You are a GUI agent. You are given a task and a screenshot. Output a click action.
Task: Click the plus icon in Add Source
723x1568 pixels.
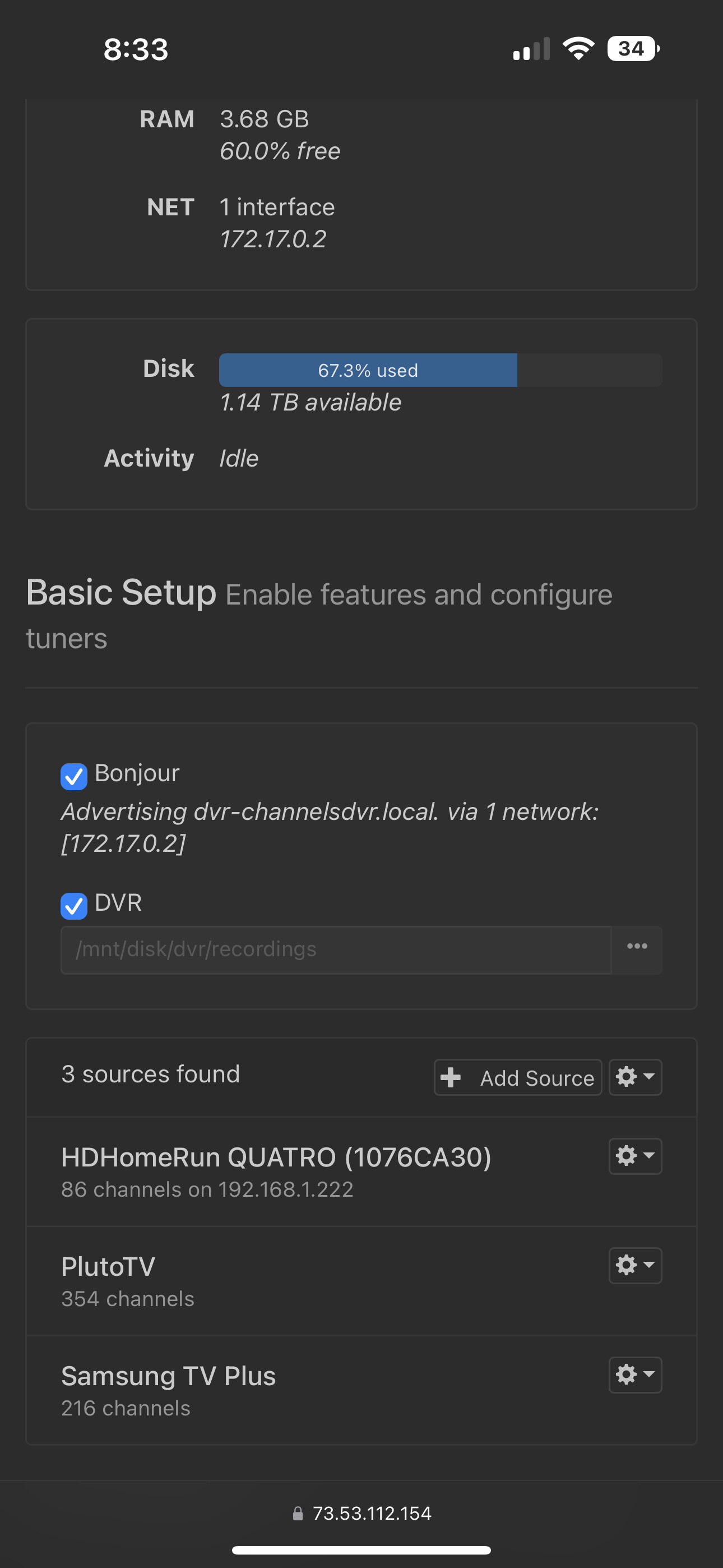[x=451, y=1077]
